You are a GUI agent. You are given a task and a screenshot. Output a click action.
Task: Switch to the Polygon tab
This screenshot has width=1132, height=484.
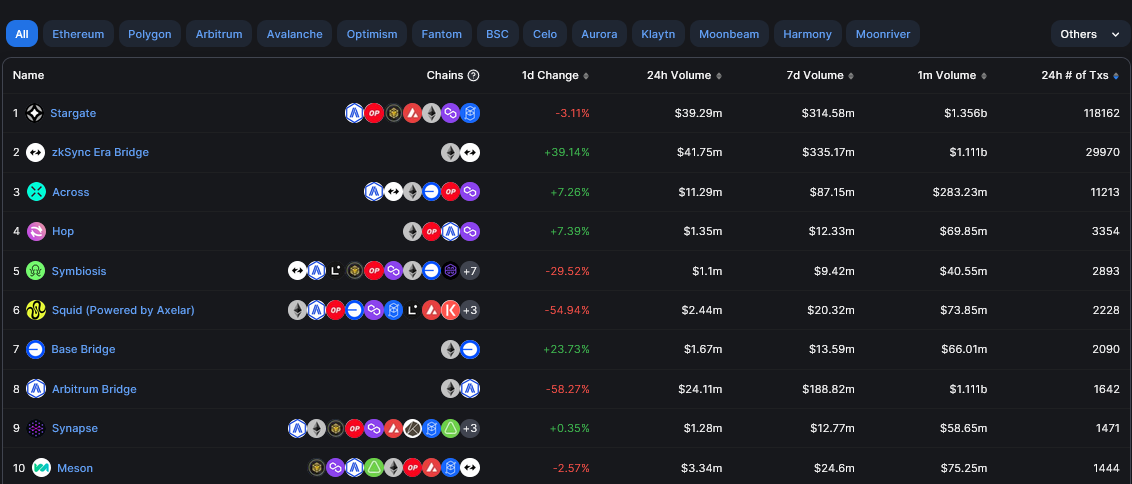pos(150,34)
